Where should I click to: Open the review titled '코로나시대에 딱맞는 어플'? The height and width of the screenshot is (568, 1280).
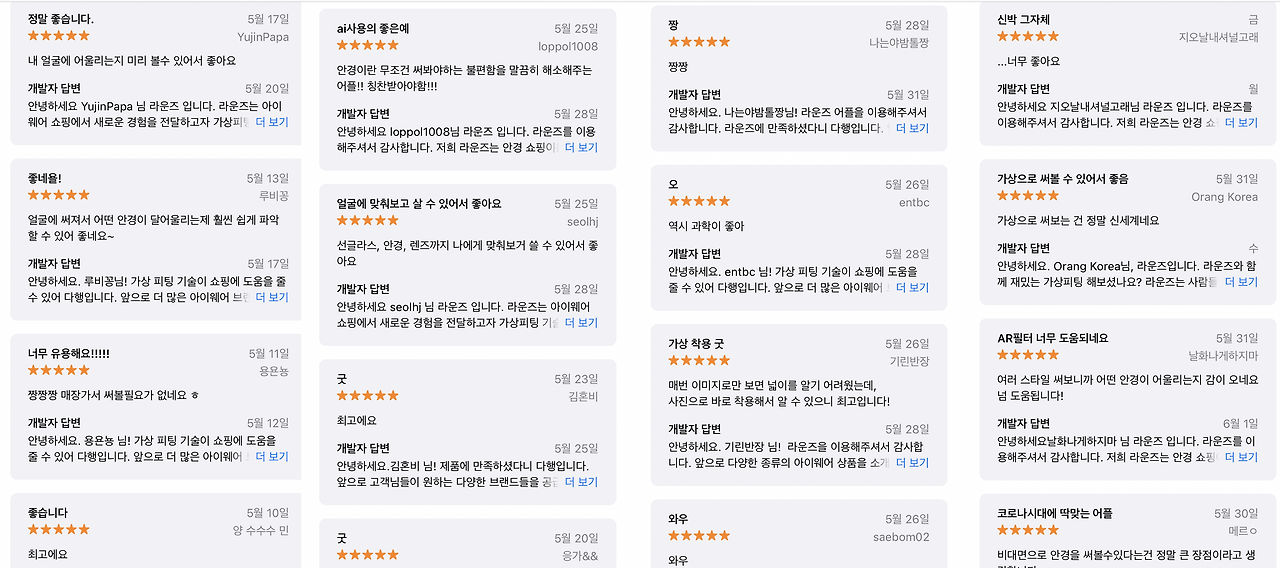tap(1127, 531)
